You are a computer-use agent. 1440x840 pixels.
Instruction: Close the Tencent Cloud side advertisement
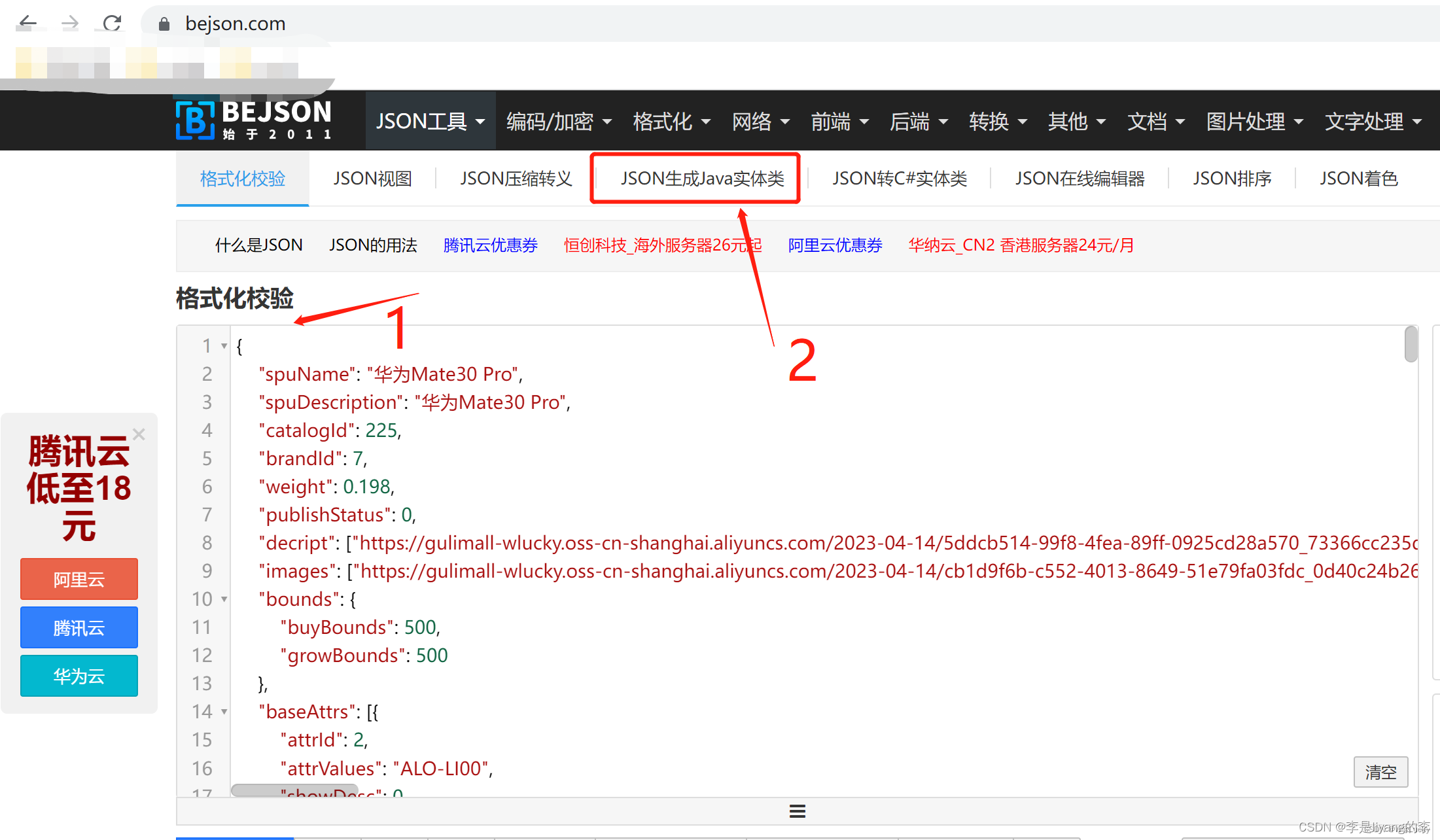click(x=139, y=434)
